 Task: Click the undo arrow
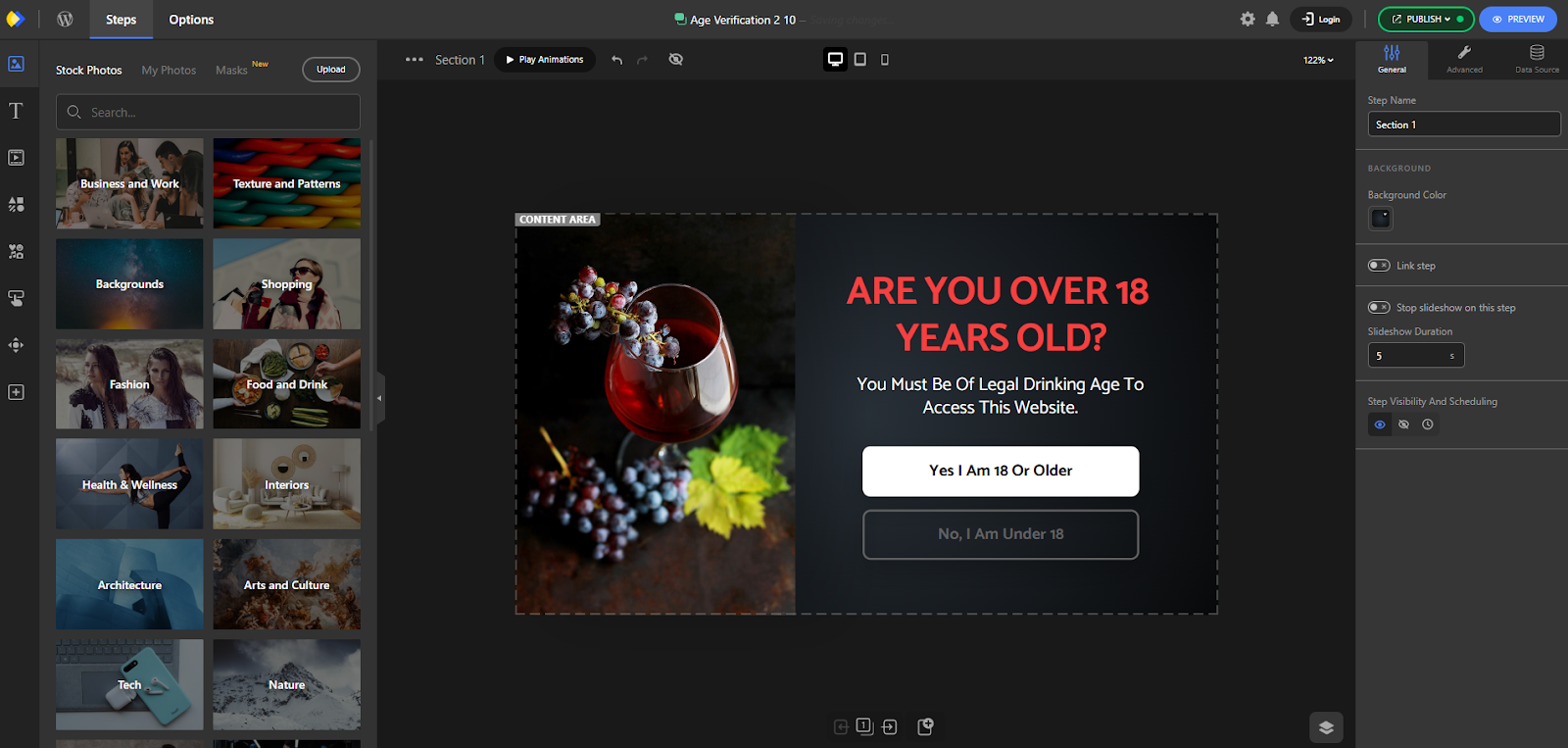(x=616, y=60)
